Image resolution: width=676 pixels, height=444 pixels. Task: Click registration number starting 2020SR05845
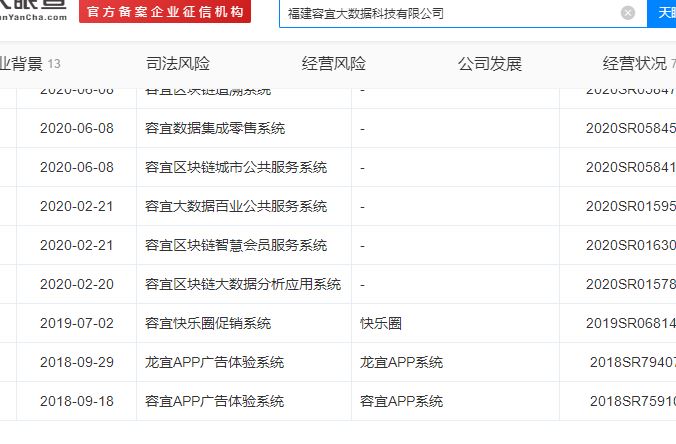631,128
